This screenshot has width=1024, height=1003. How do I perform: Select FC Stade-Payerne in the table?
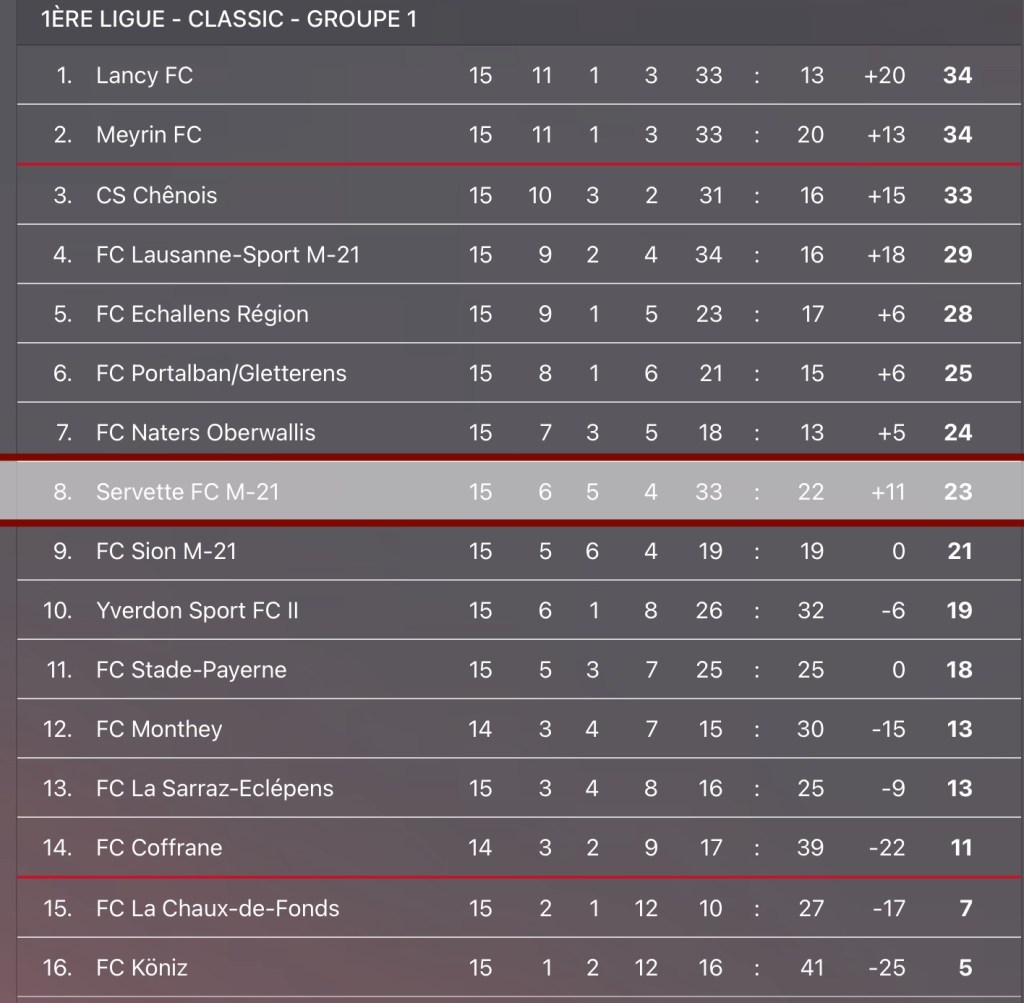pos(191,670)
